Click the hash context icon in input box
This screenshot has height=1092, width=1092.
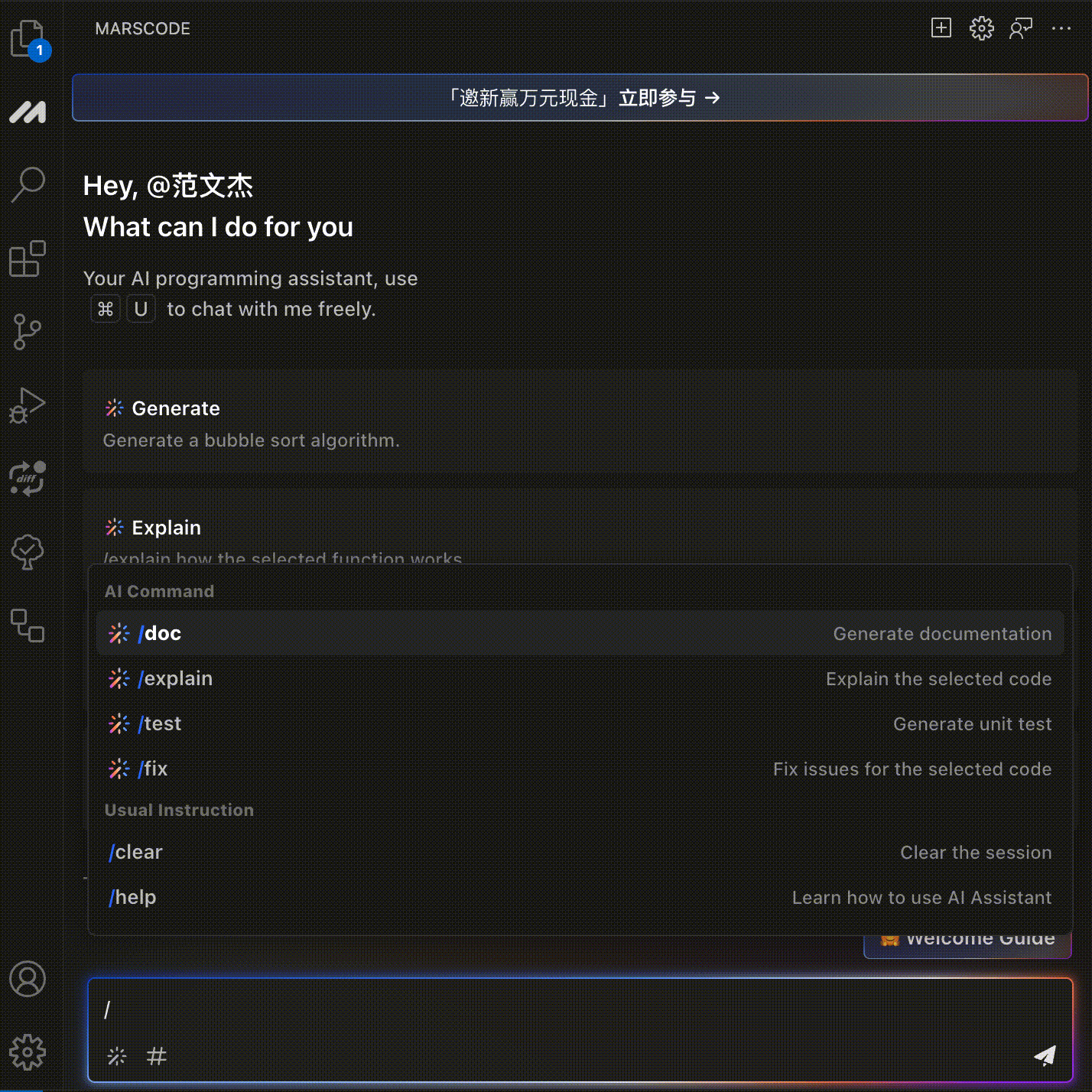(157, 1056)
